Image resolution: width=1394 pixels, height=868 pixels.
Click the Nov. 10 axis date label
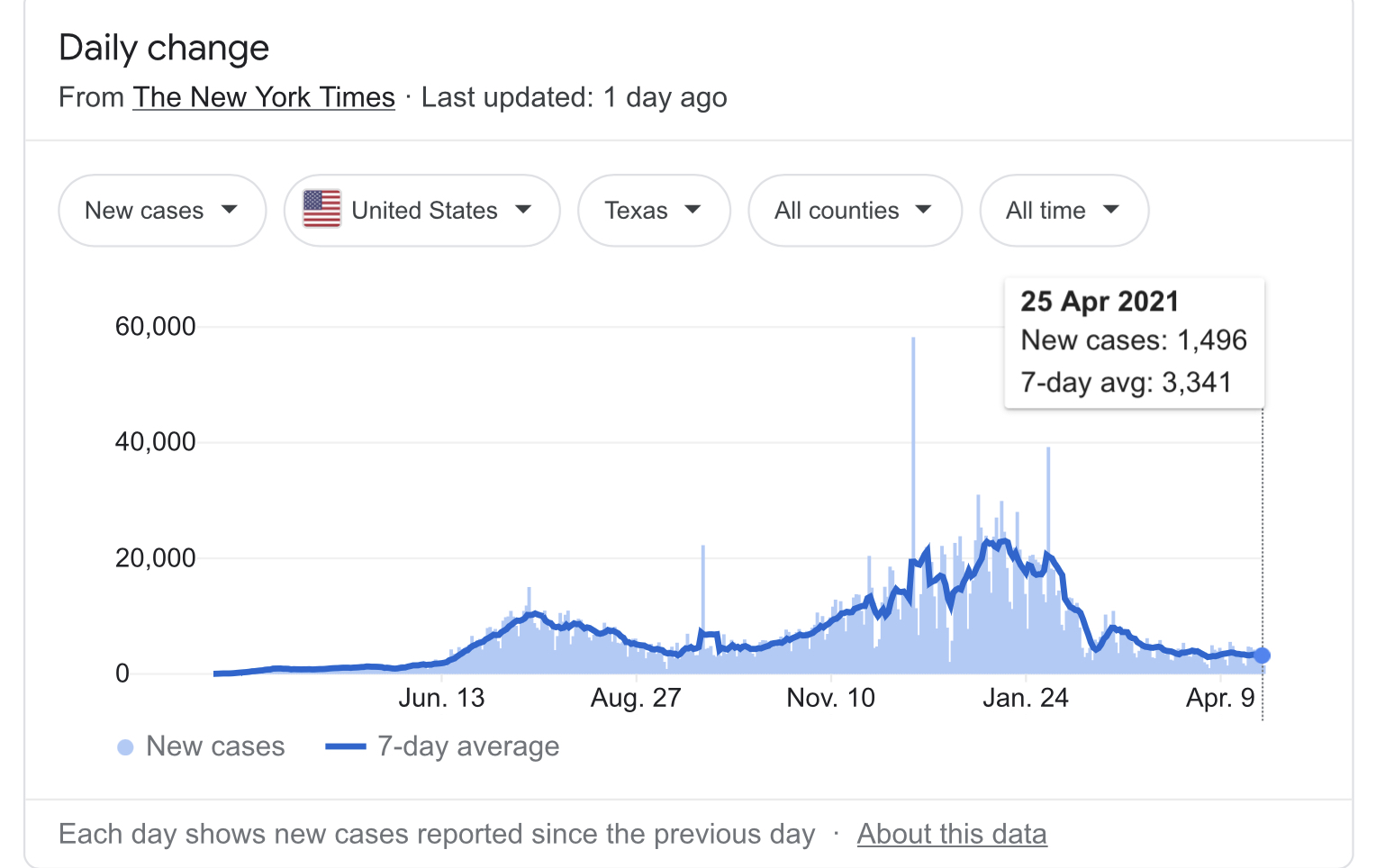(830, 698)
